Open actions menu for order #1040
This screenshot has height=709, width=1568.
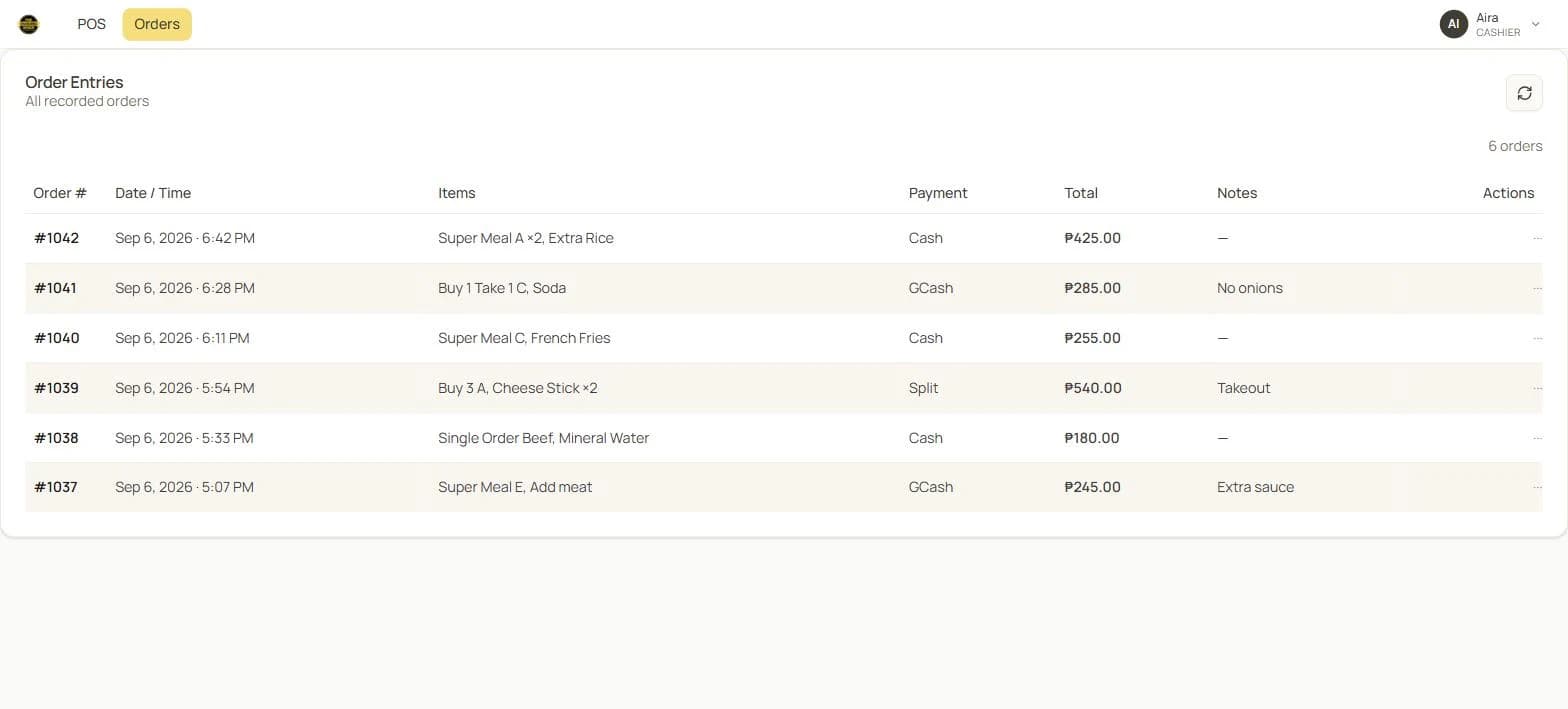(1537, 338)
